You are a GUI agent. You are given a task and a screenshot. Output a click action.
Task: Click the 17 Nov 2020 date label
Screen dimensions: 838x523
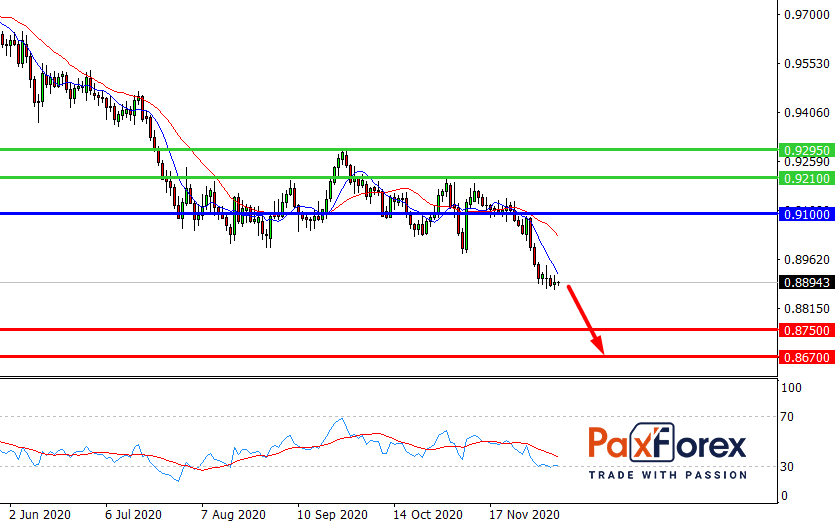[x=524, y=515]
